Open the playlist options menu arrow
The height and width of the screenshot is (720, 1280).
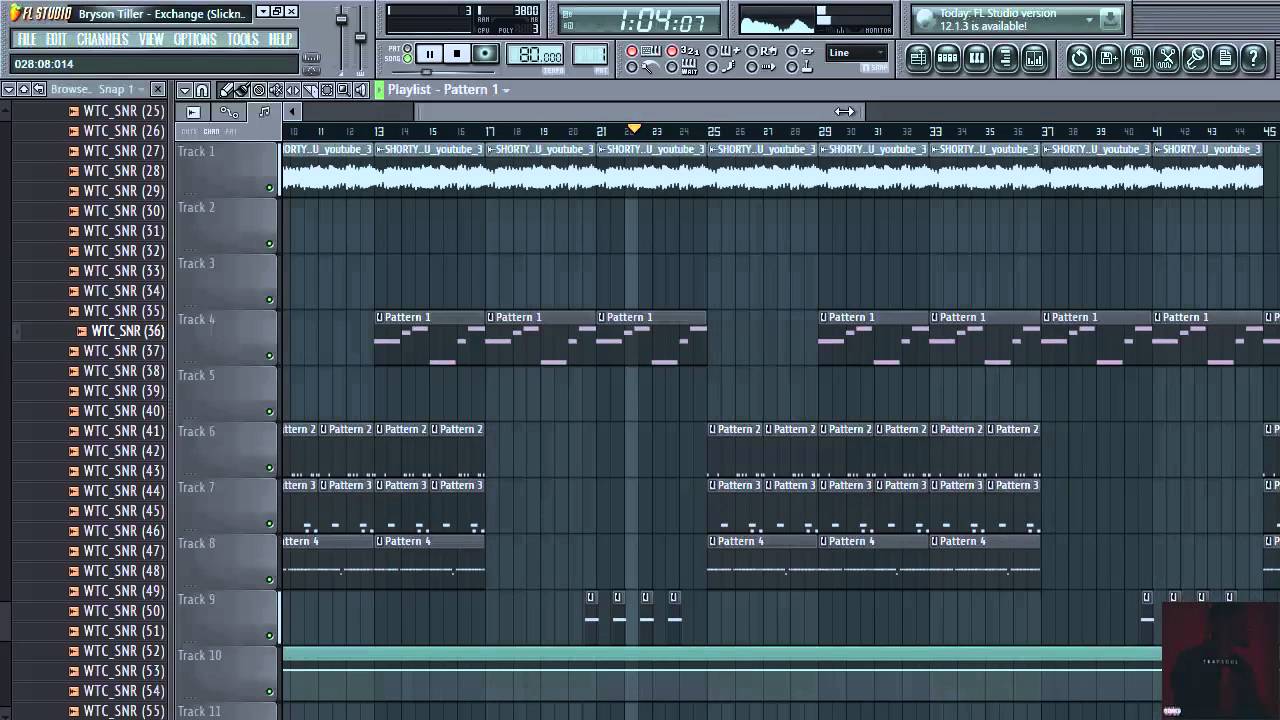(185, 90)
